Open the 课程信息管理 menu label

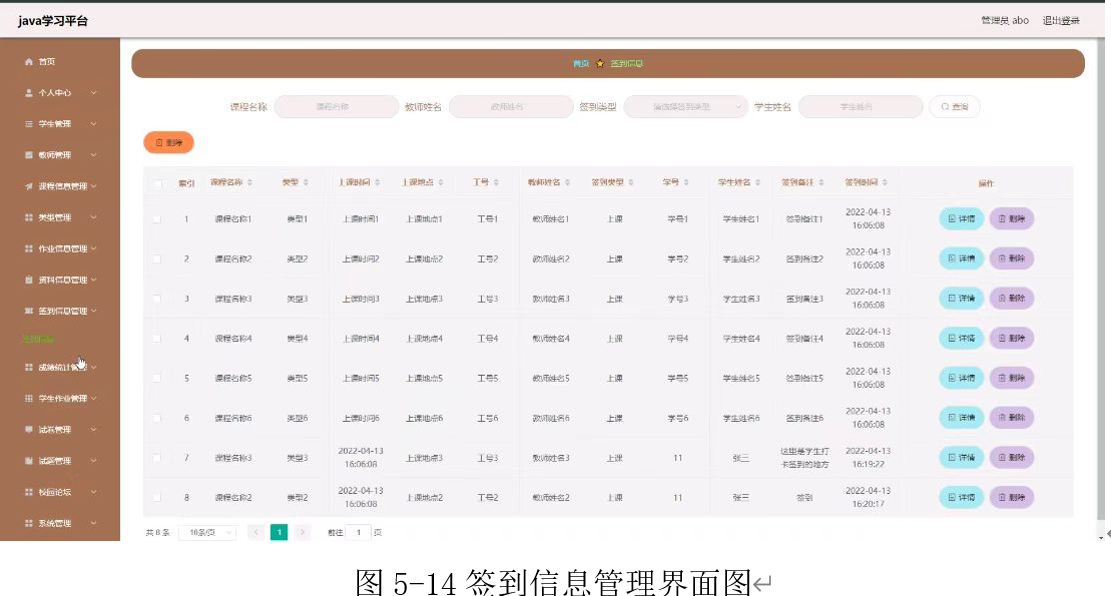point(62,186)
